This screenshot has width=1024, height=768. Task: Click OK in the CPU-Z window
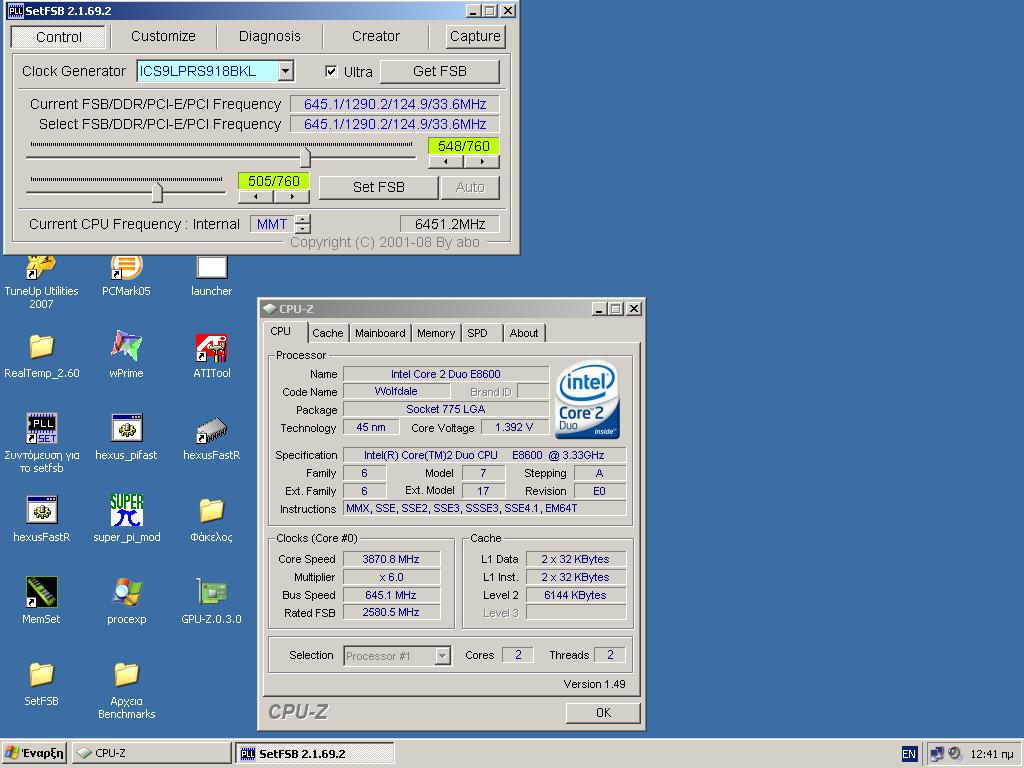pyautogui.click(x=603, y=712)
